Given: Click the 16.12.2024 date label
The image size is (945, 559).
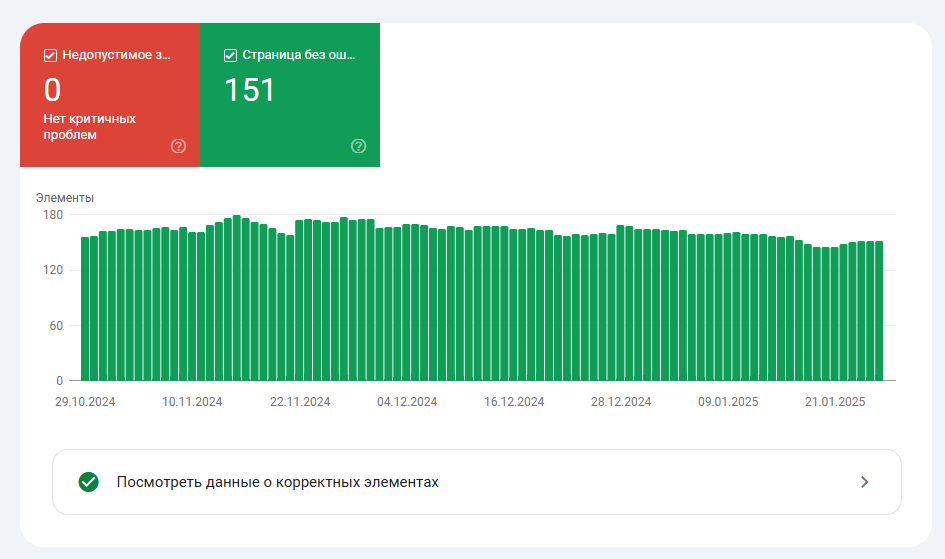Looking at the screenshot, I should [514, 402].
